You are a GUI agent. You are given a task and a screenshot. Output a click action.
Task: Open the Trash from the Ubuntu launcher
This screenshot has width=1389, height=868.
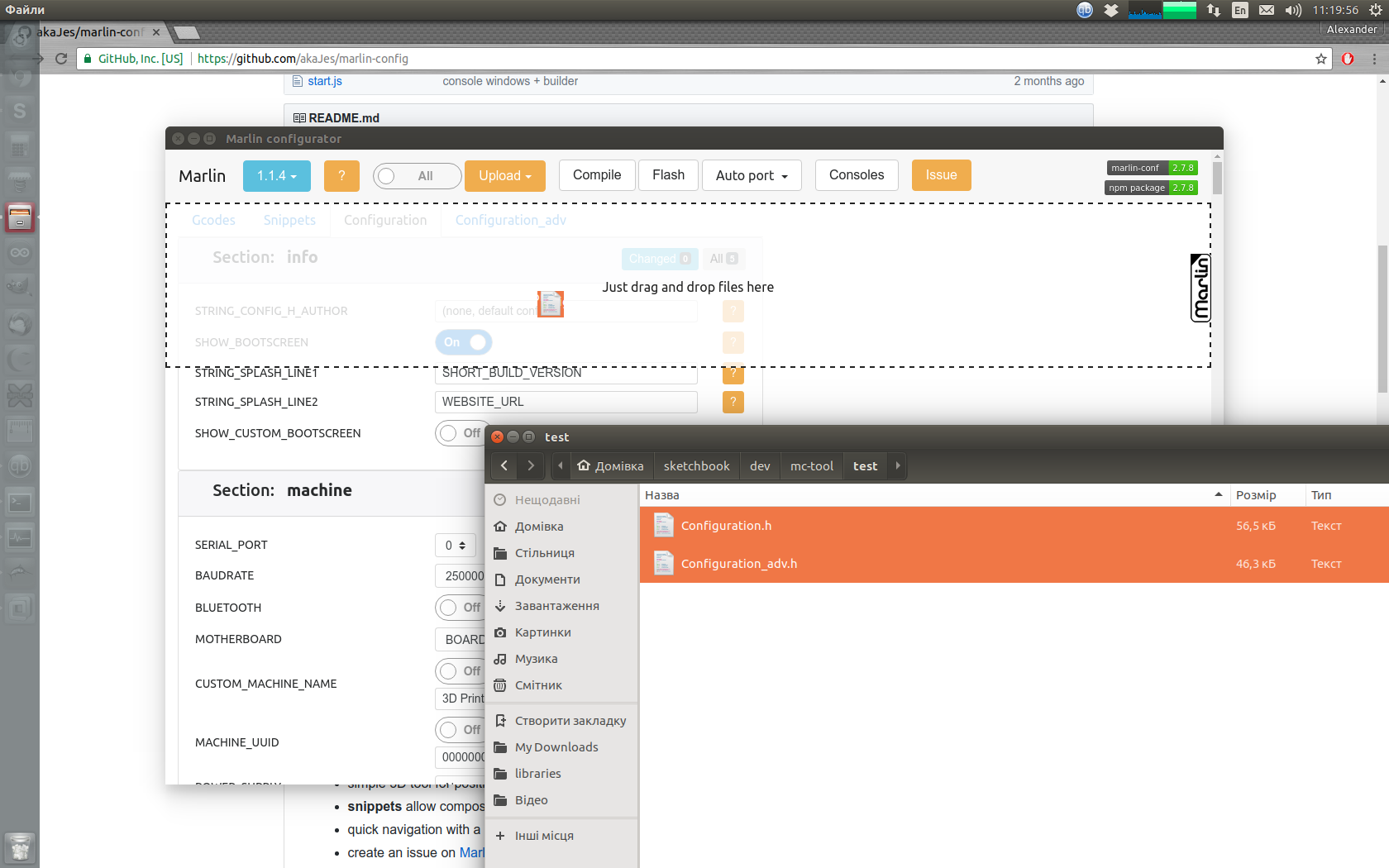click(x=19, y=847)
